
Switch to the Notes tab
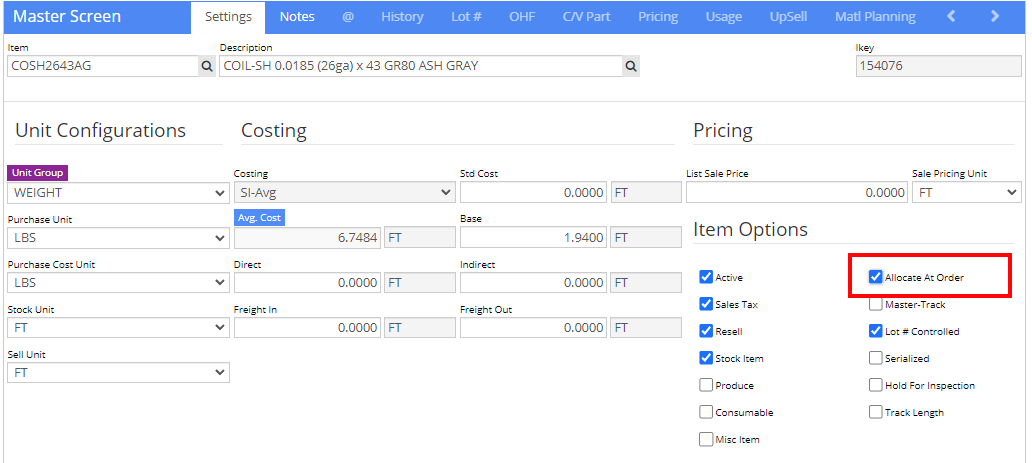click(x=297, y=17)
